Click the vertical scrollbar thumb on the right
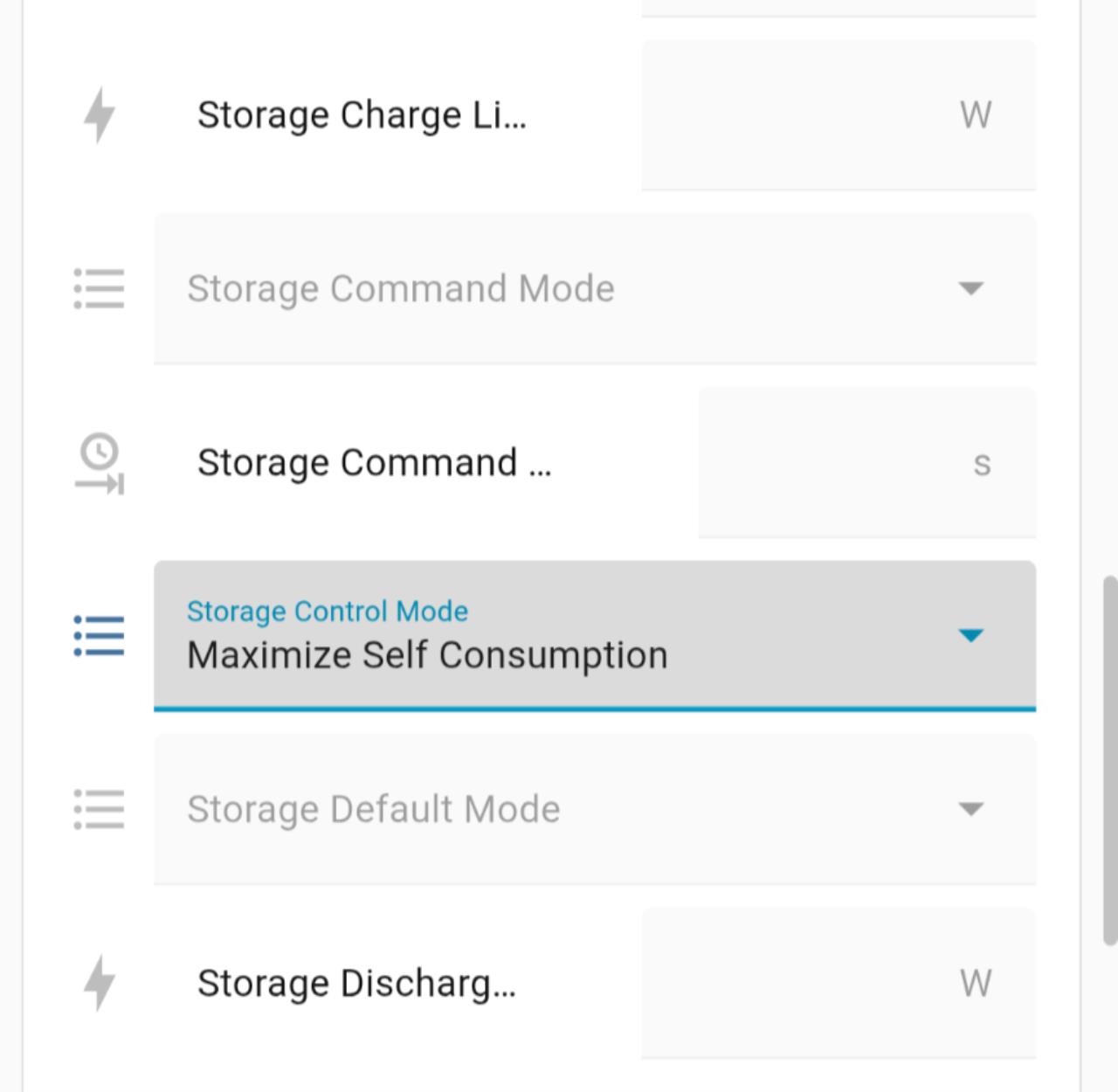Screen dimensions: 1118x1092 point(1109,758)
